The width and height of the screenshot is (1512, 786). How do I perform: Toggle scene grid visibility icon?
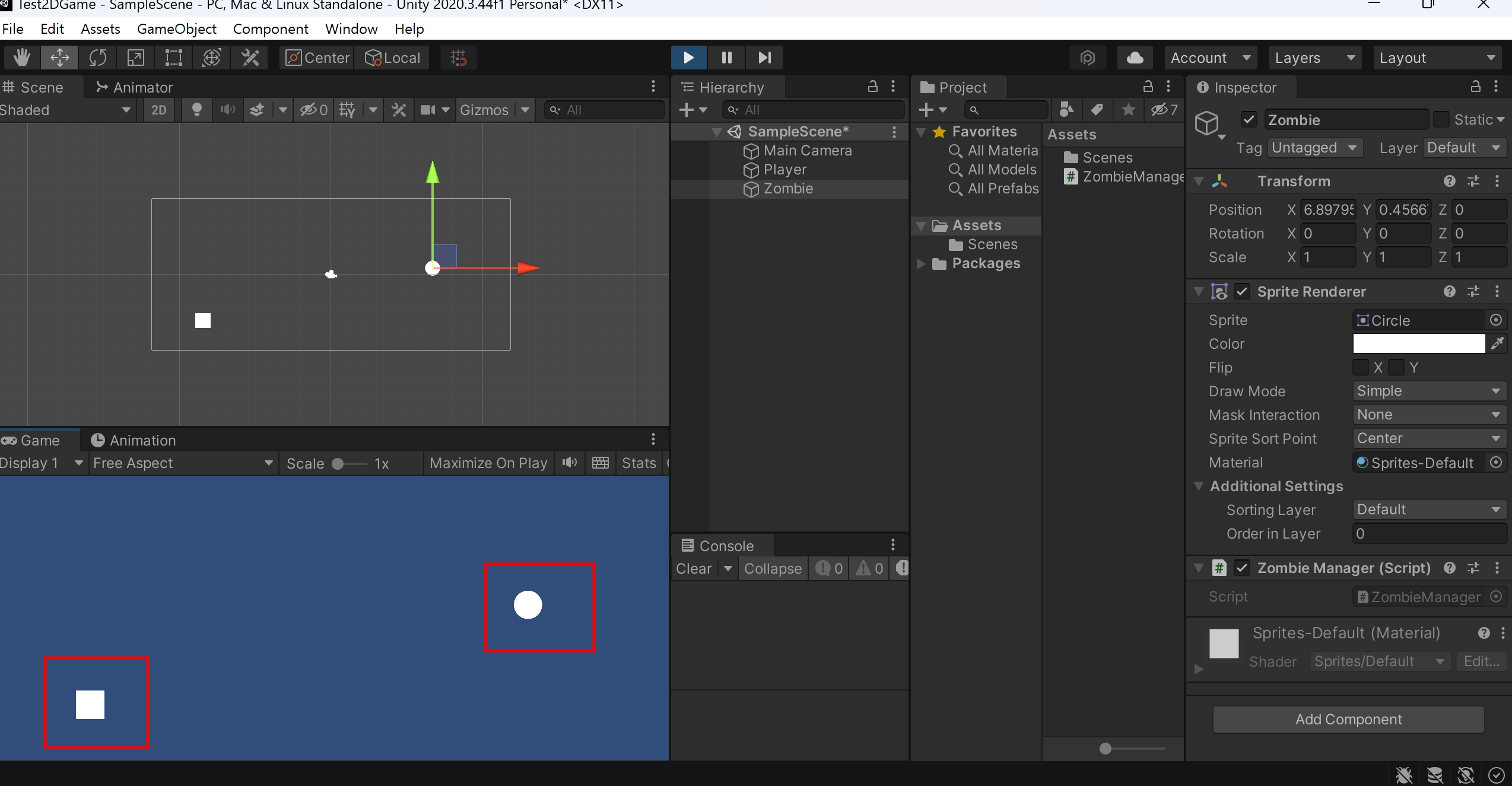[x=347, y=110]
